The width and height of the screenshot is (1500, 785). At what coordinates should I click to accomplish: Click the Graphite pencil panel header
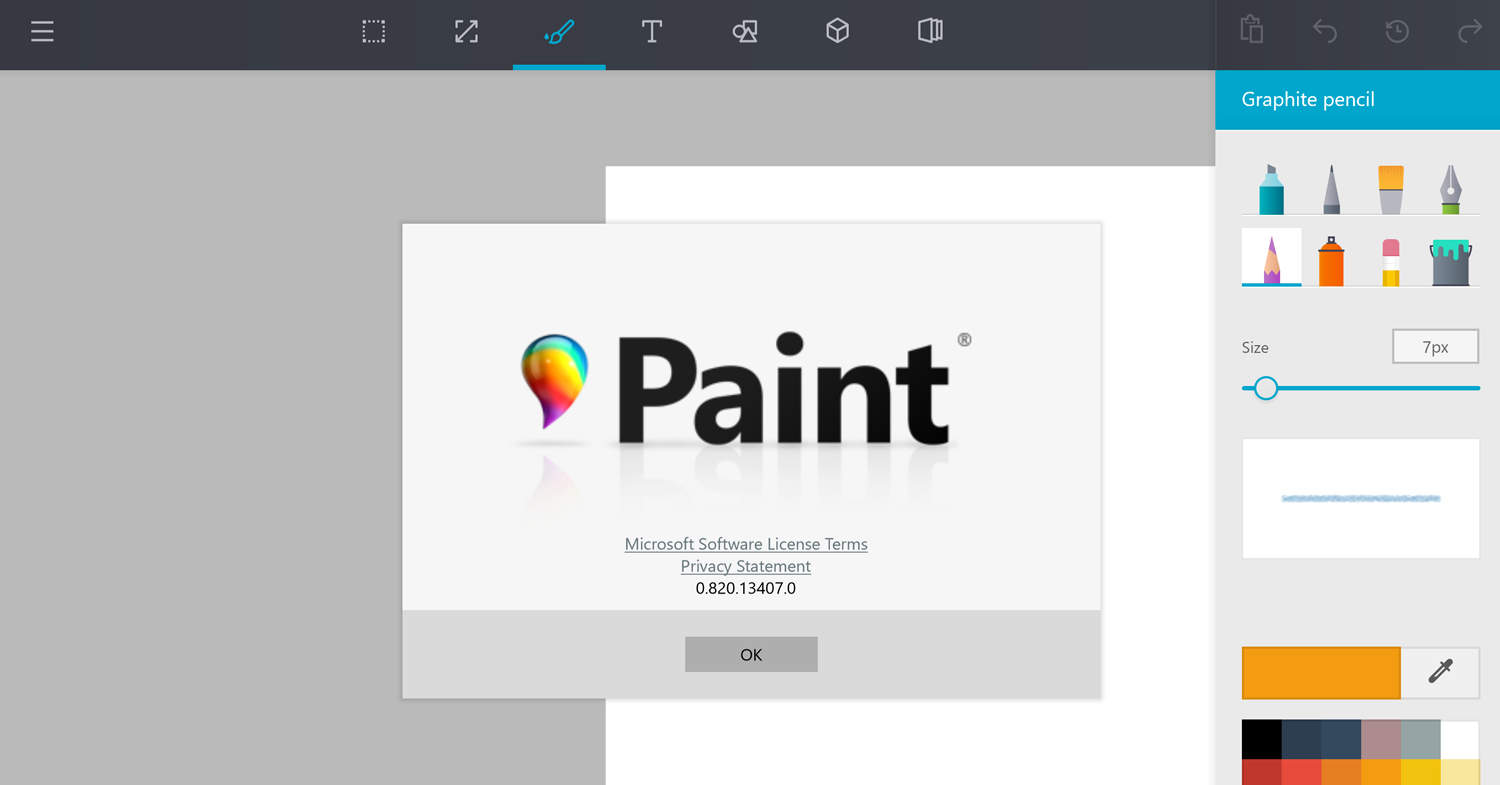click(1358, 99)
